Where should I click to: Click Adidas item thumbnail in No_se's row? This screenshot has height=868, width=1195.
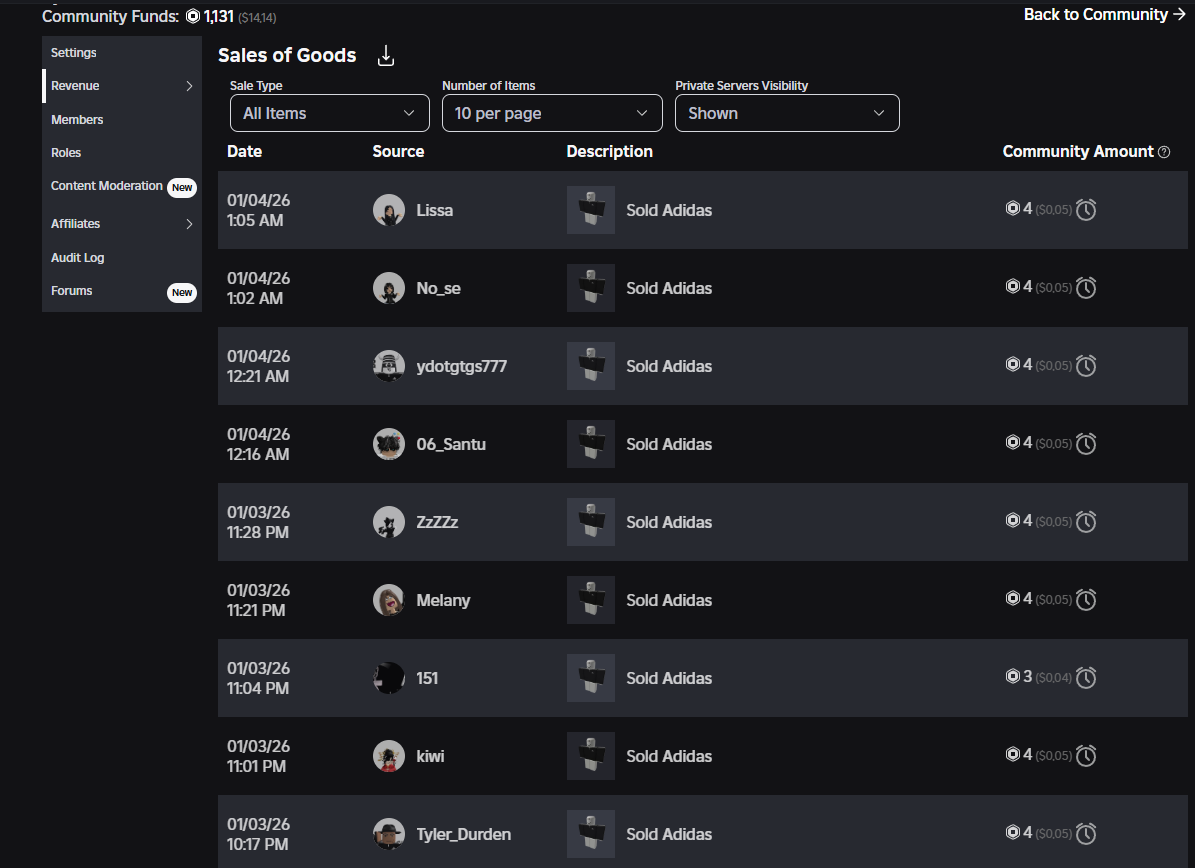tap(591, 288)
